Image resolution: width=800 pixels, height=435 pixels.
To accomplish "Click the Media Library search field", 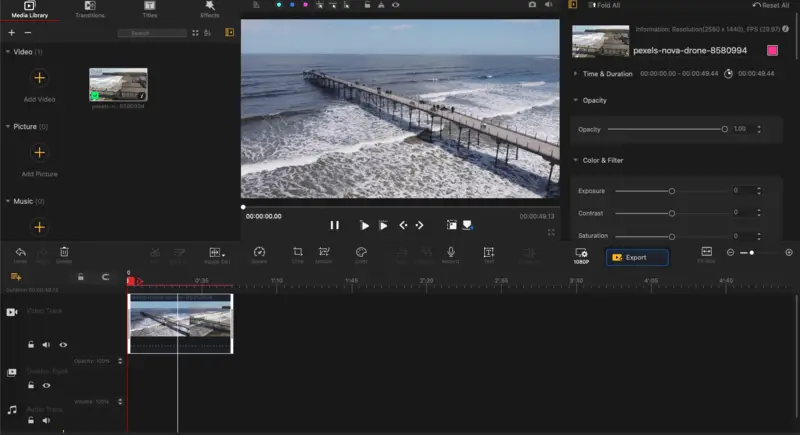I will click(x=152, y=33).
